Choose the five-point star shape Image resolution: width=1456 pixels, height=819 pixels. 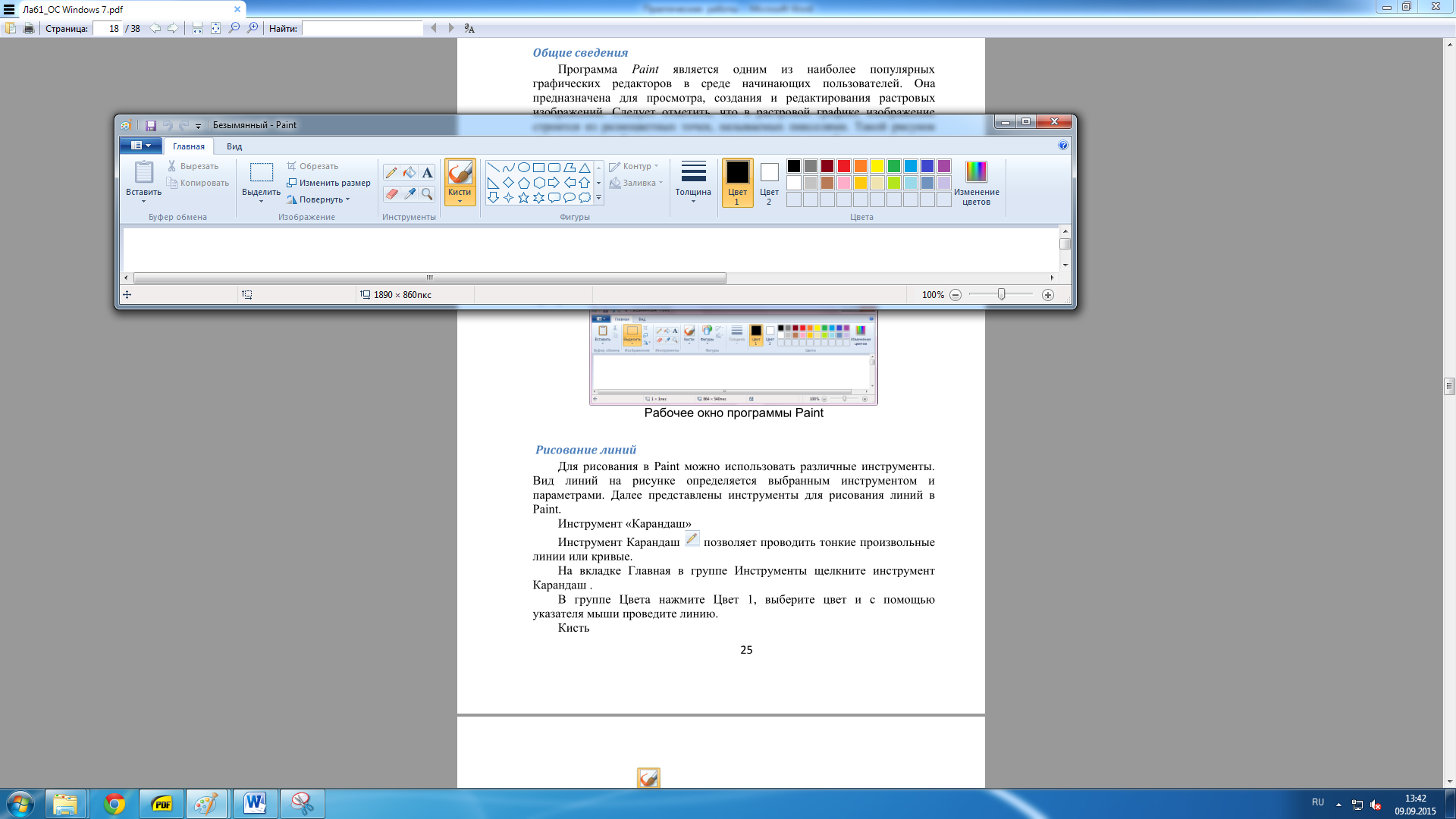[523, 198]
